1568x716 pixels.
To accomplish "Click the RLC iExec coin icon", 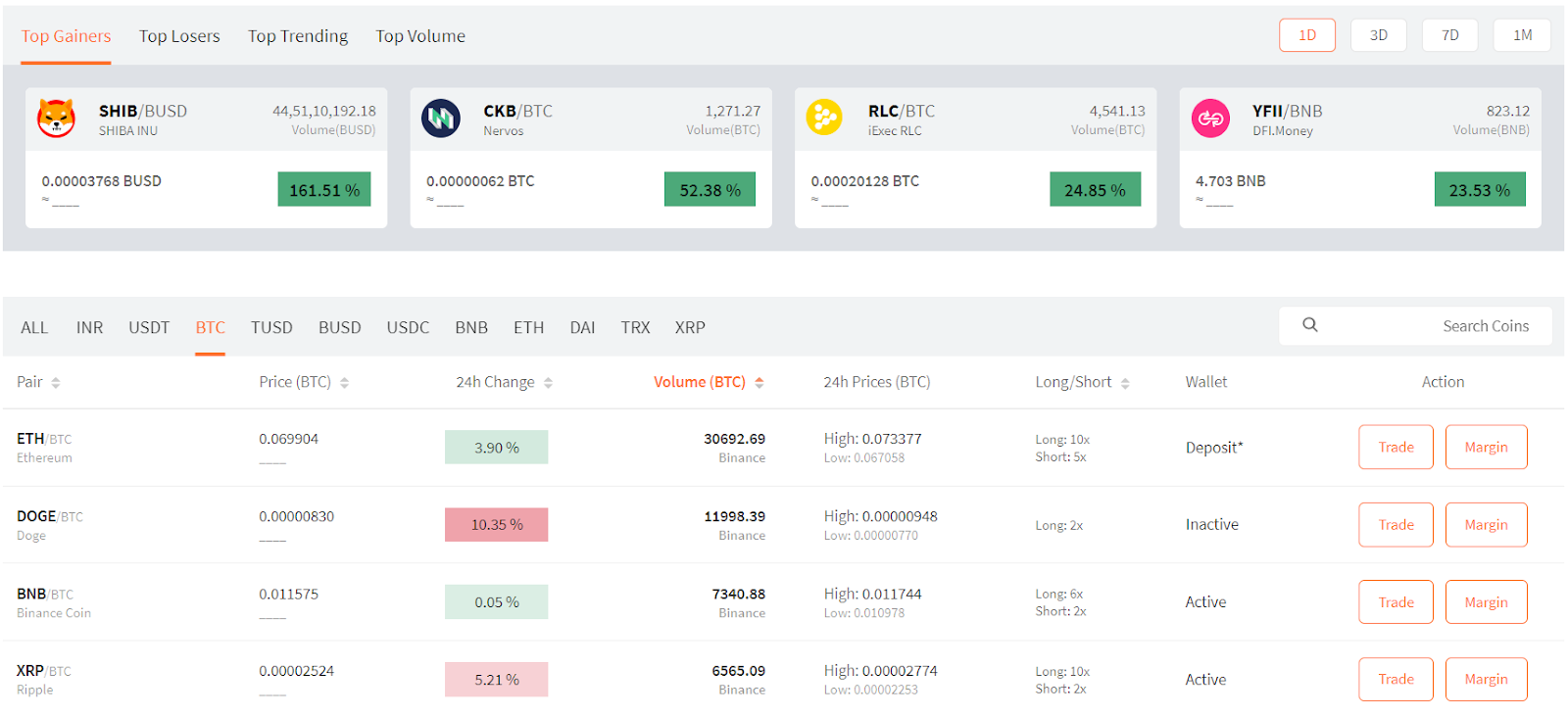I will (x=824, y=118).
